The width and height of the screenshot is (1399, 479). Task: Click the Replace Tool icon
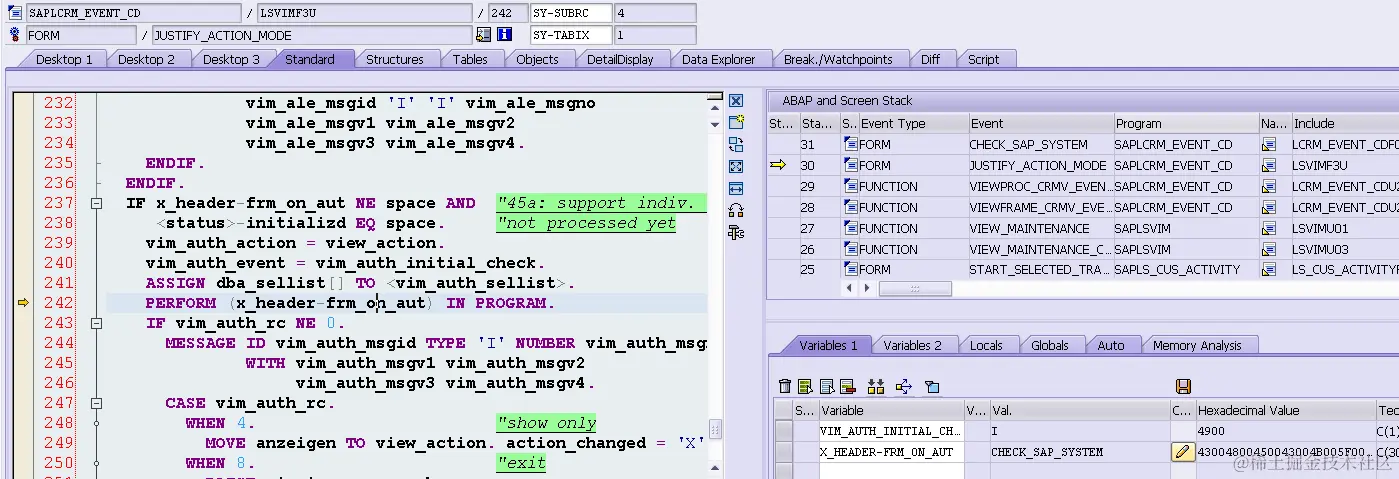(736, 144)
